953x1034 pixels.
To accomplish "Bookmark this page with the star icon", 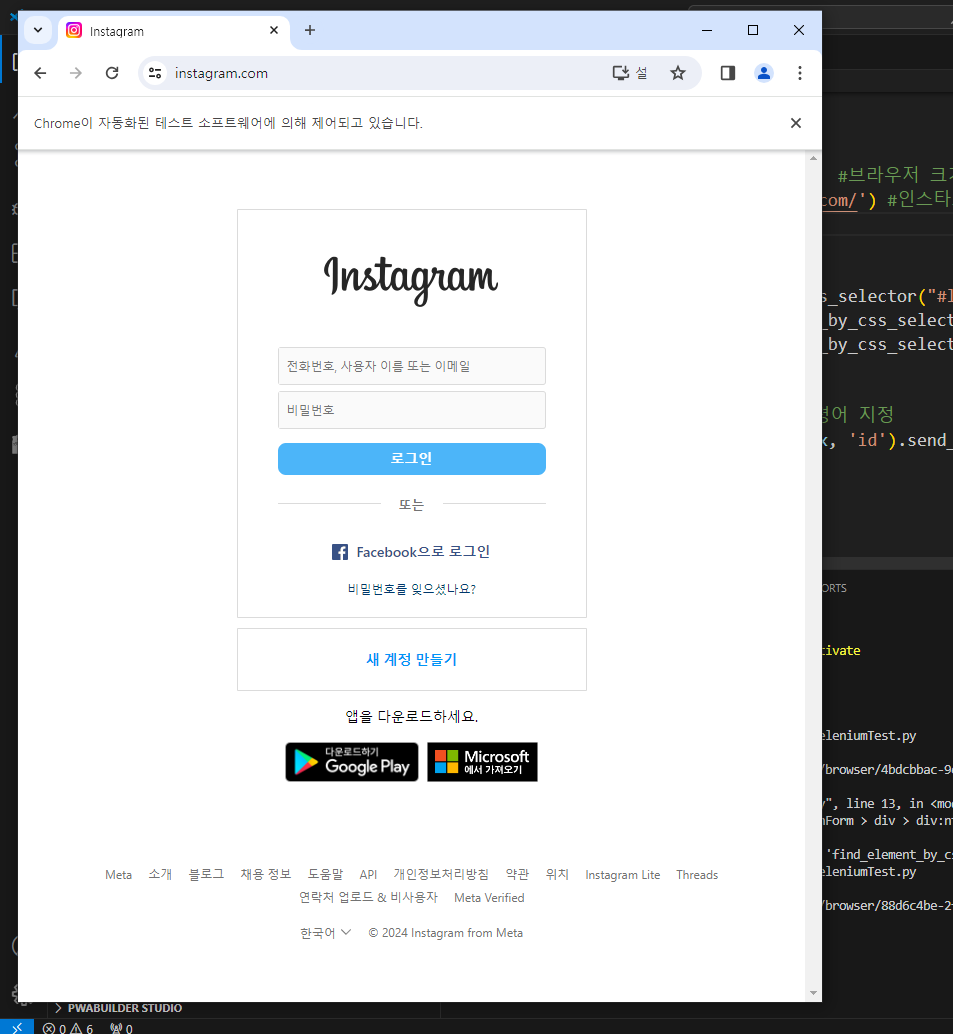I will (677, 73).
